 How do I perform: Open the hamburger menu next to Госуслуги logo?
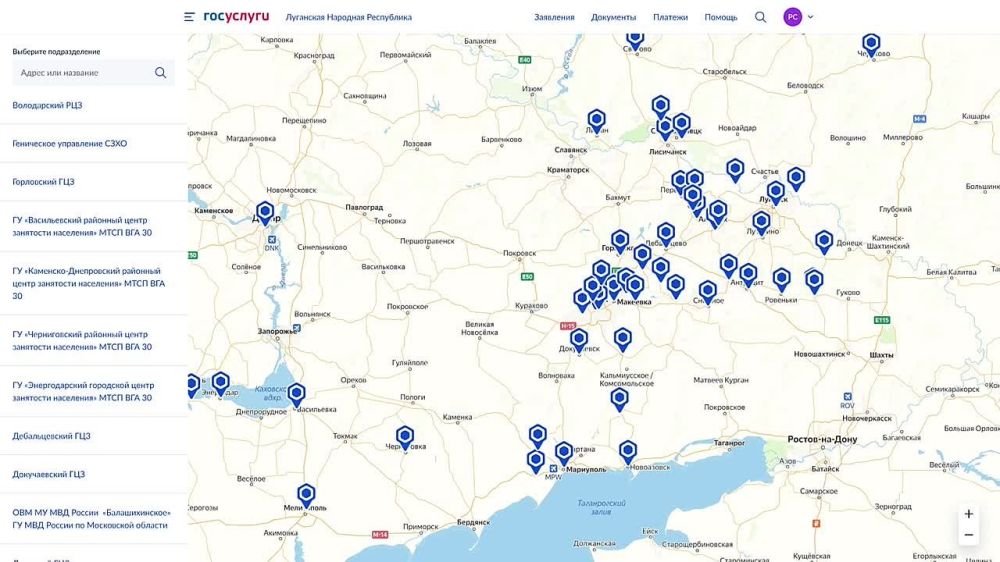click(189, 17)
